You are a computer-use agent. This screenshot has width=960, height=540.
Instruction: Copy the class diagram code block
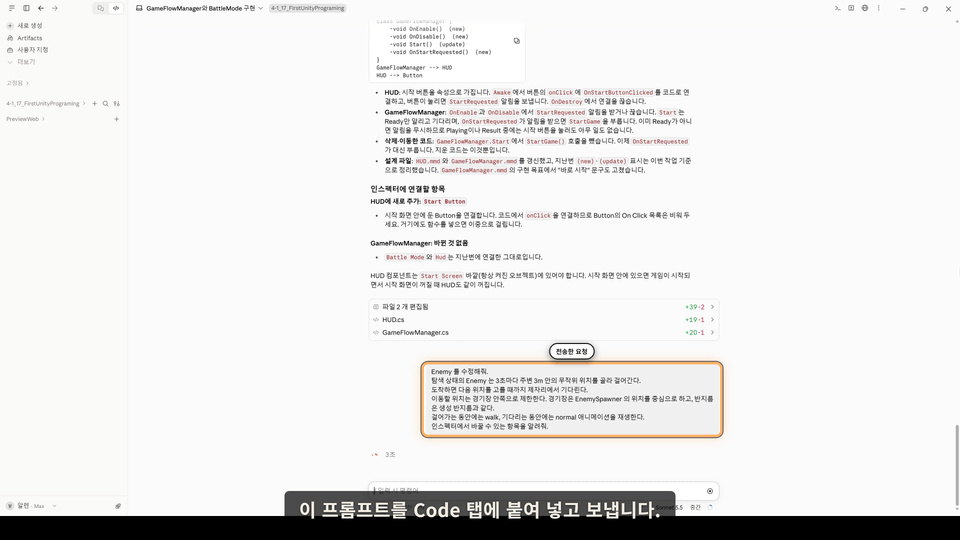click(x=516, y=41)
